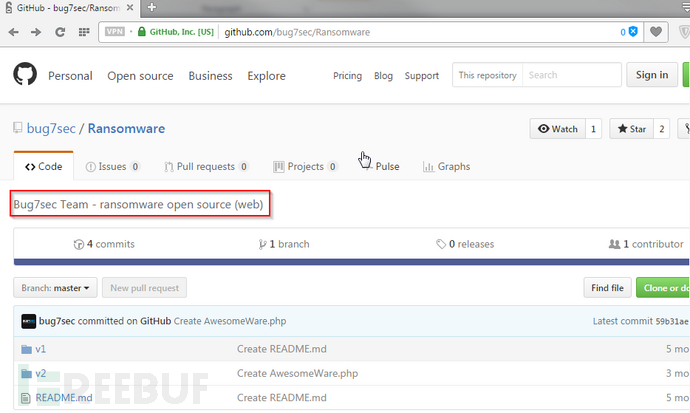Click the Bug7sec Team repository description text
Viewport: 690px width, 413px height.
tap(138, 205)
